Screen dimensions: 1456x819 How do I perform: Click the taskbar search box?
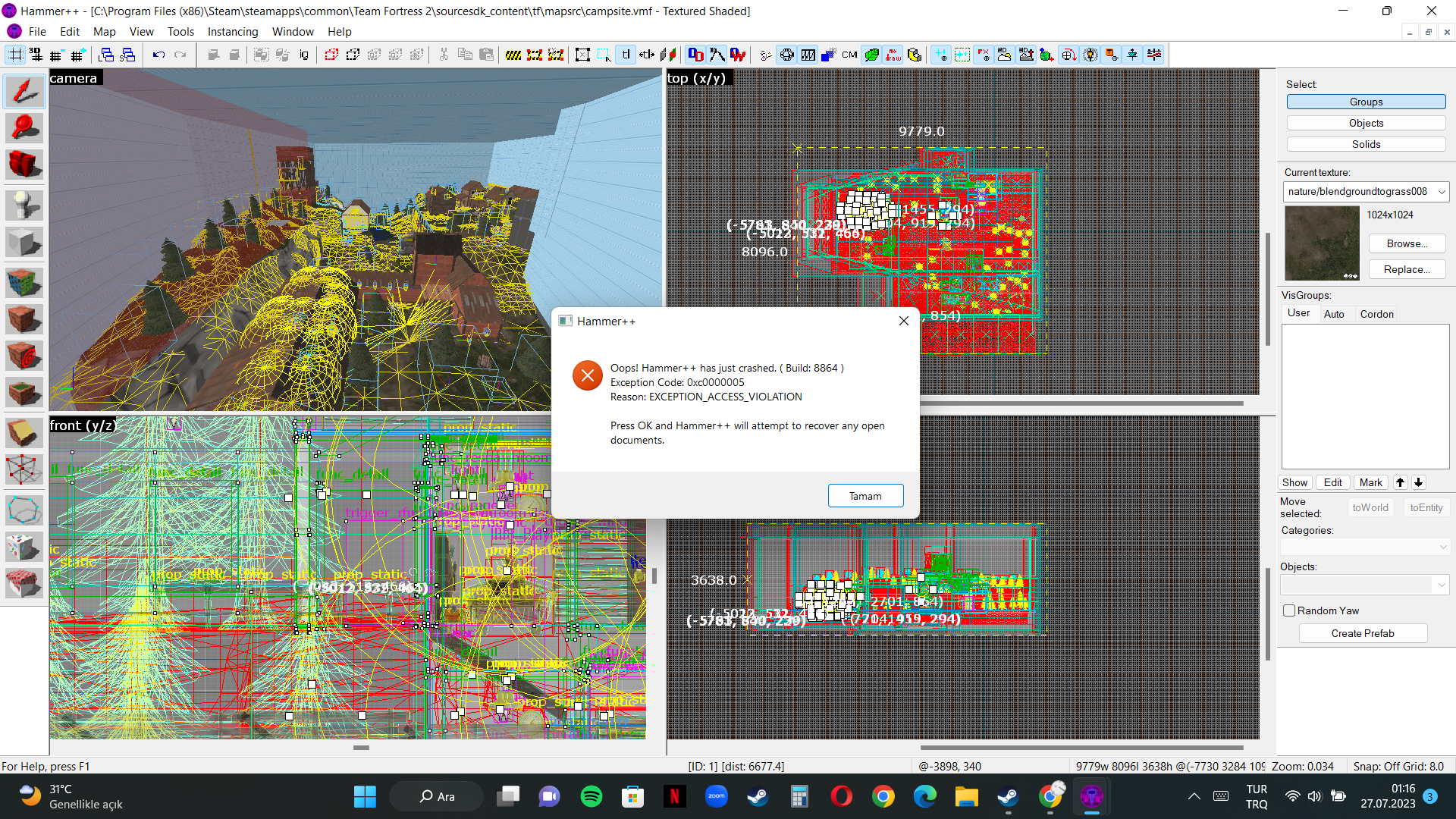click(x=436, y=796)
